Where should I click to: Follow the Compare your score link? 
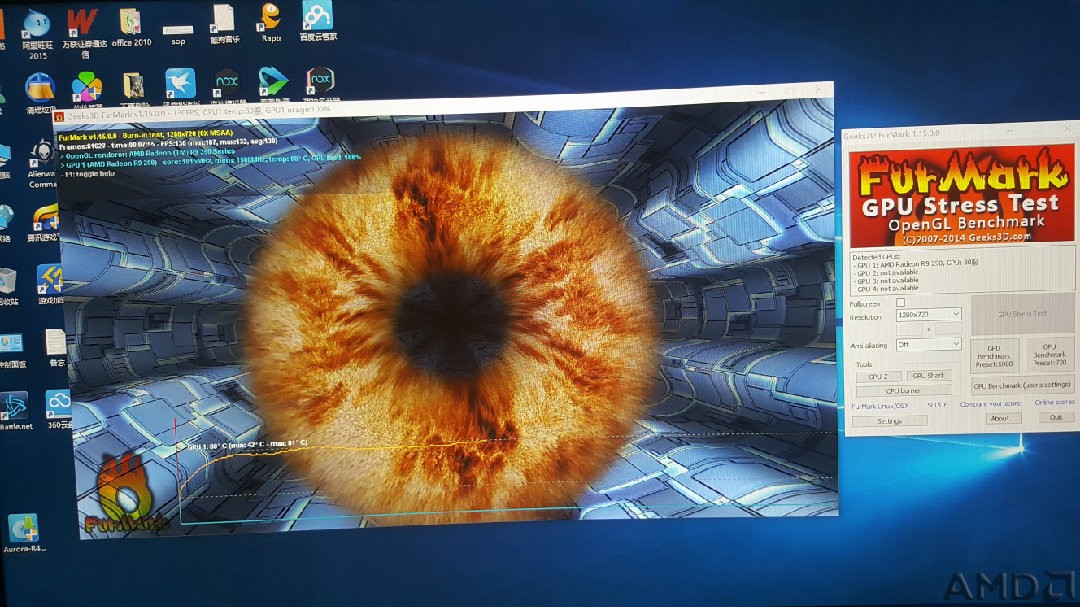[990, 404]
